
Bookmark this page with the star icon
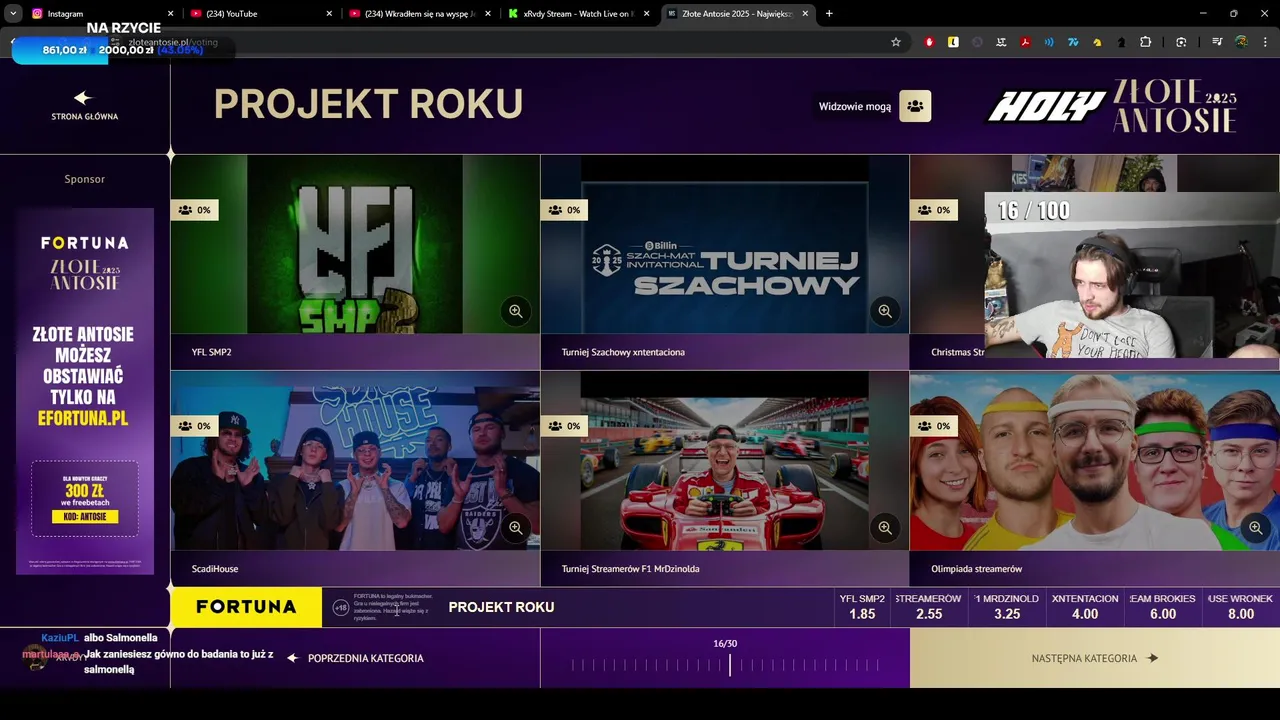(x=896, y=42)
